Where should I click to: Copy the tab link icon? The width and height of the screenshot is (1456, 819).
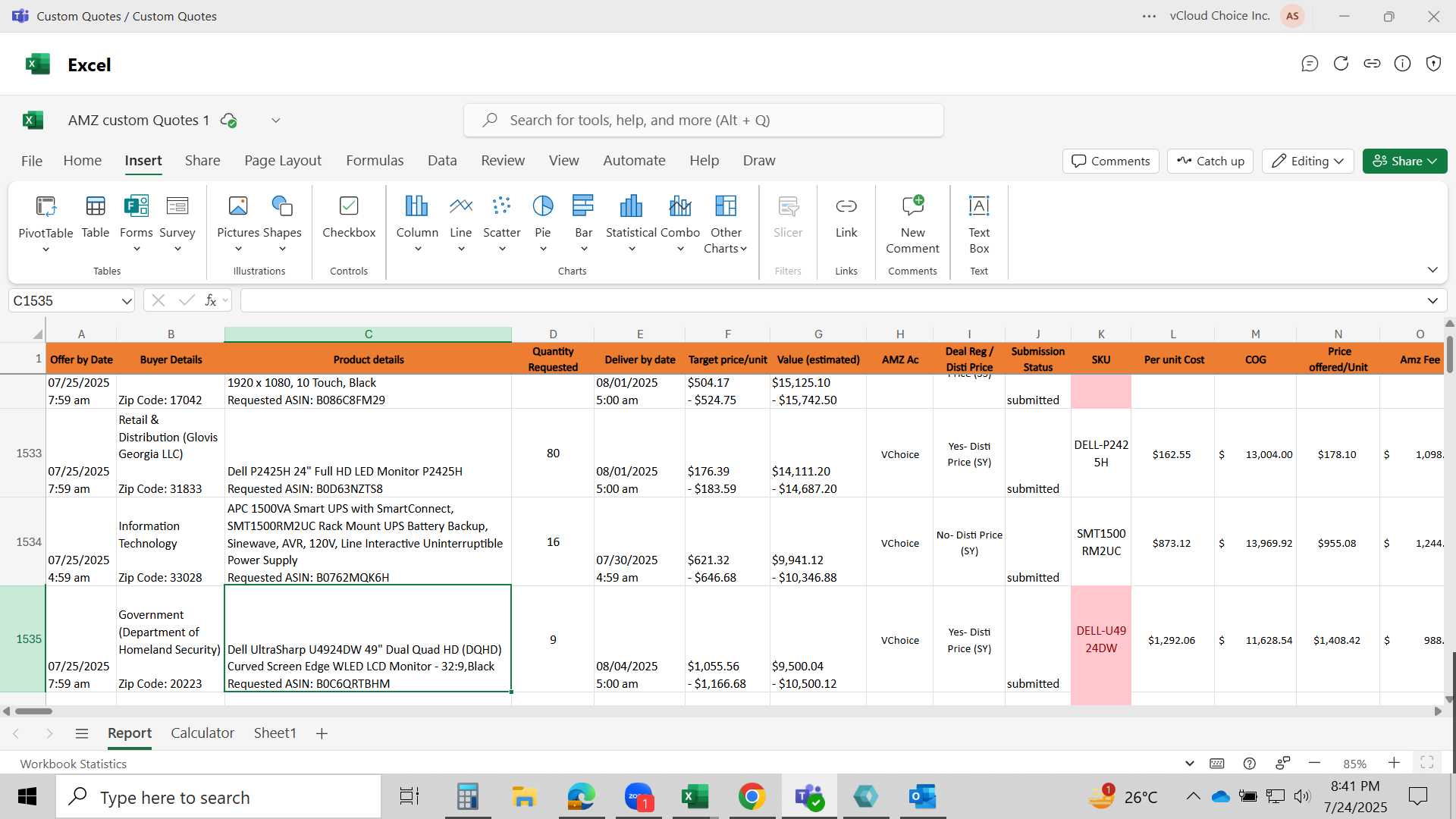coord(1372,64)
